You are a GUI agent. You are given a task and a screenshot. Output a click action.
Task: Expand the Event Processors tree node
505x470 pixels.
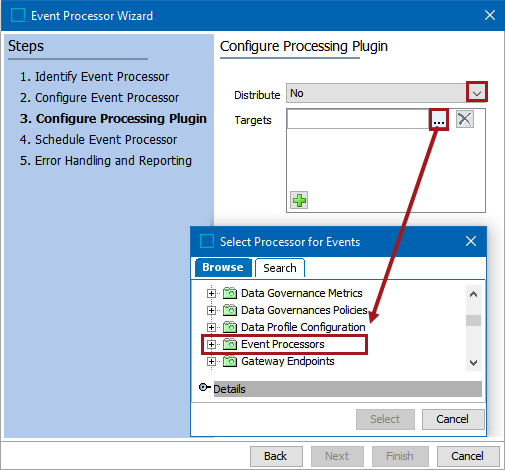[x=211, y=344]
